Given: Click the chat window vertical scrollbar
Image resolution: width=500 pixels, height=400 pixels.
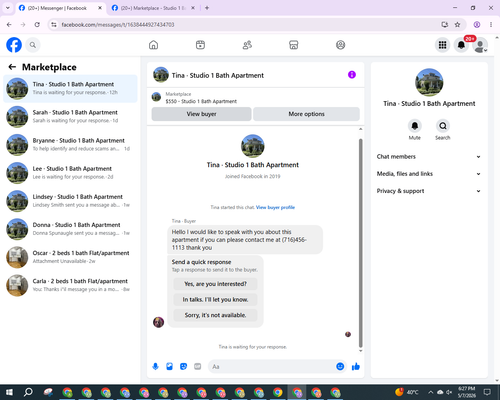Looking at the screenshot, I should pos(360,243).
